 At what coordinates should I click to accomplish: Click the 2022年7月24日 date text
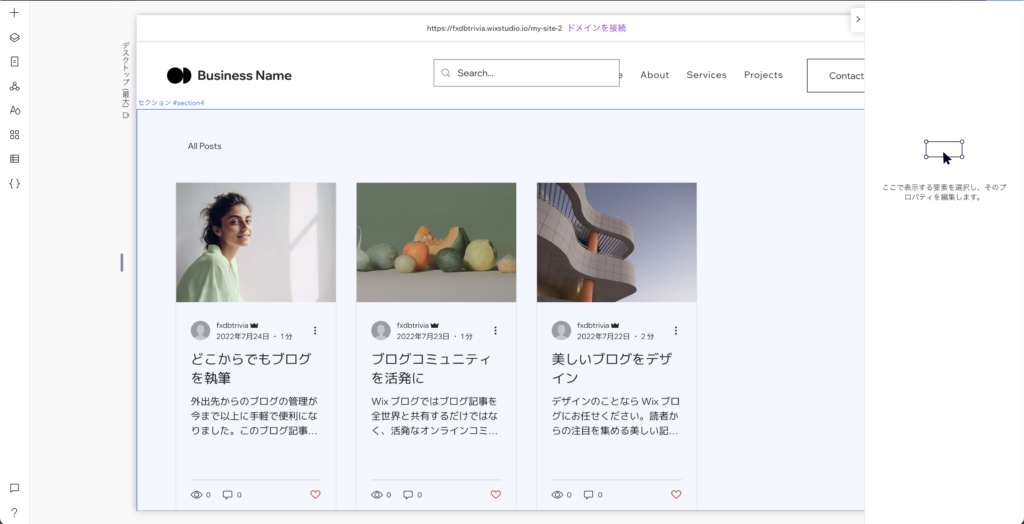pos(242,336)
